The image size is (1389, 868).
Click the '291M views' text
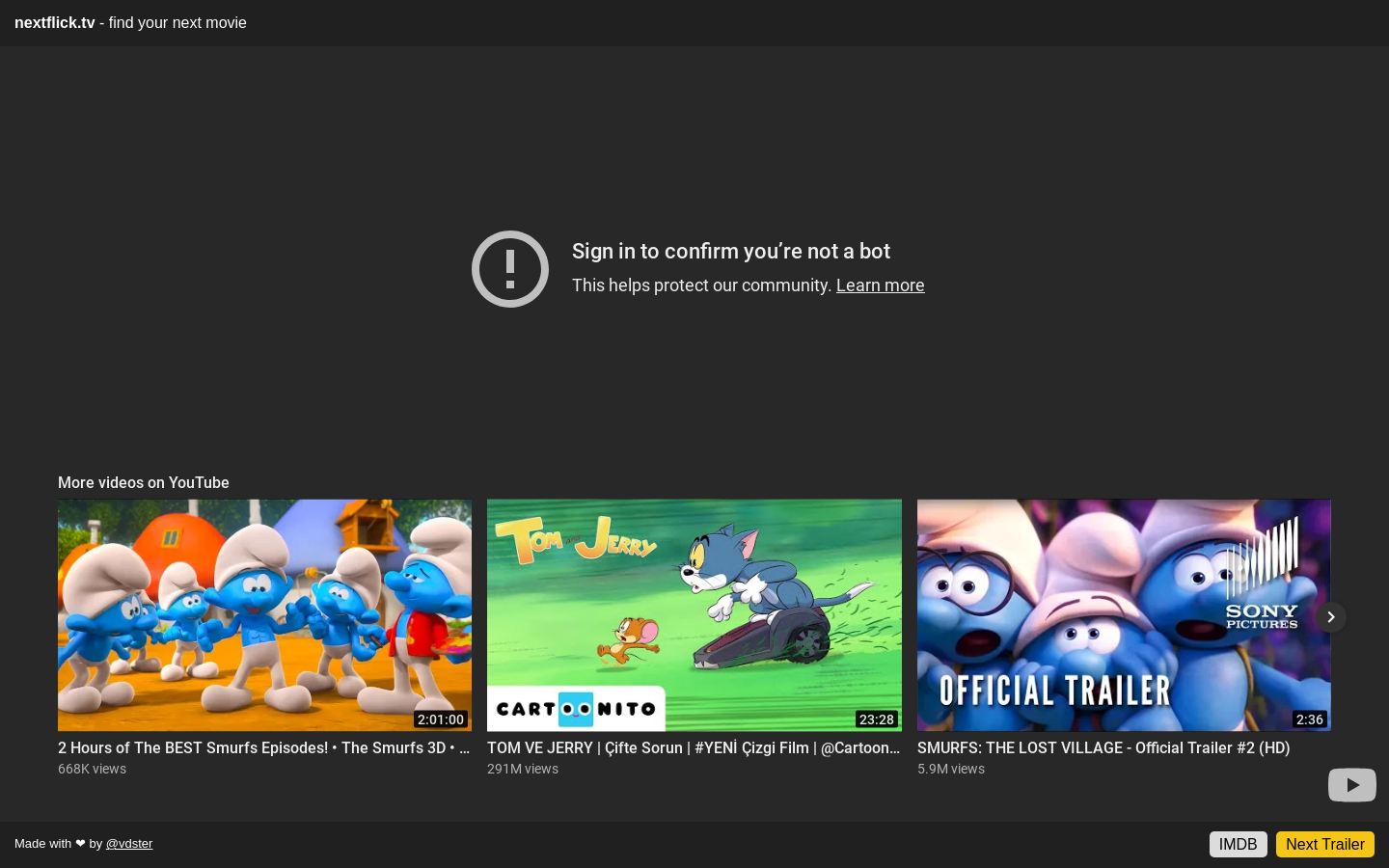pyautogui.click(x=523, y=770)
